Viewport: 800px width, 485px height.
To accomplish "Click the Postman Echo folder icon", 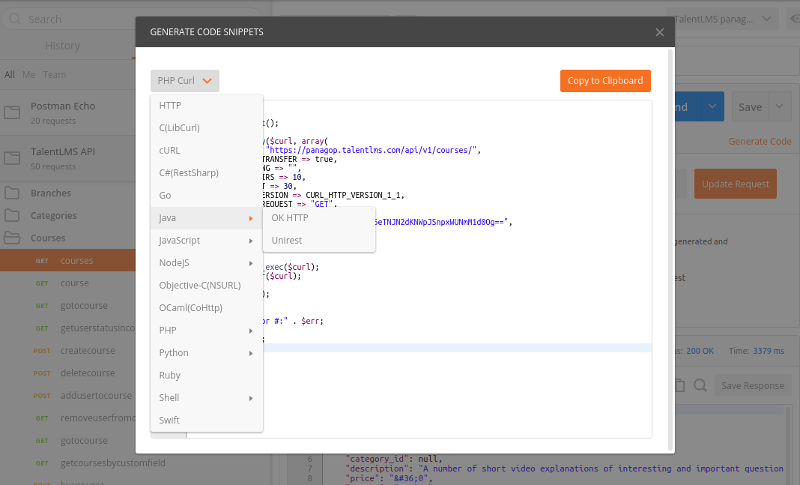I will pyautogui.click(x=12, y=112).
